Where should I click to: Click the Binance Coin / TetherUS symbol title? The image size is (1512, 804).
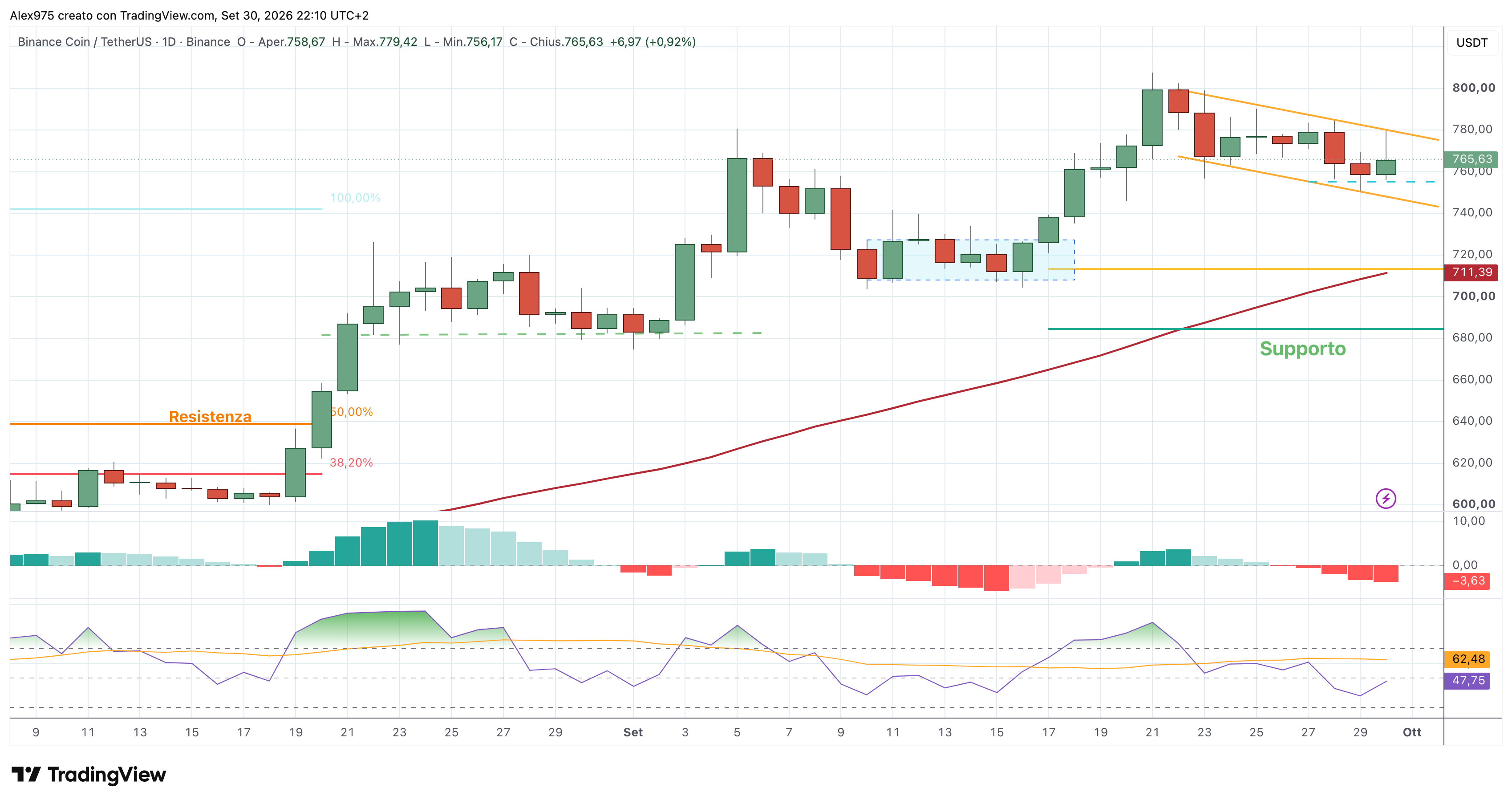(86, 42)
